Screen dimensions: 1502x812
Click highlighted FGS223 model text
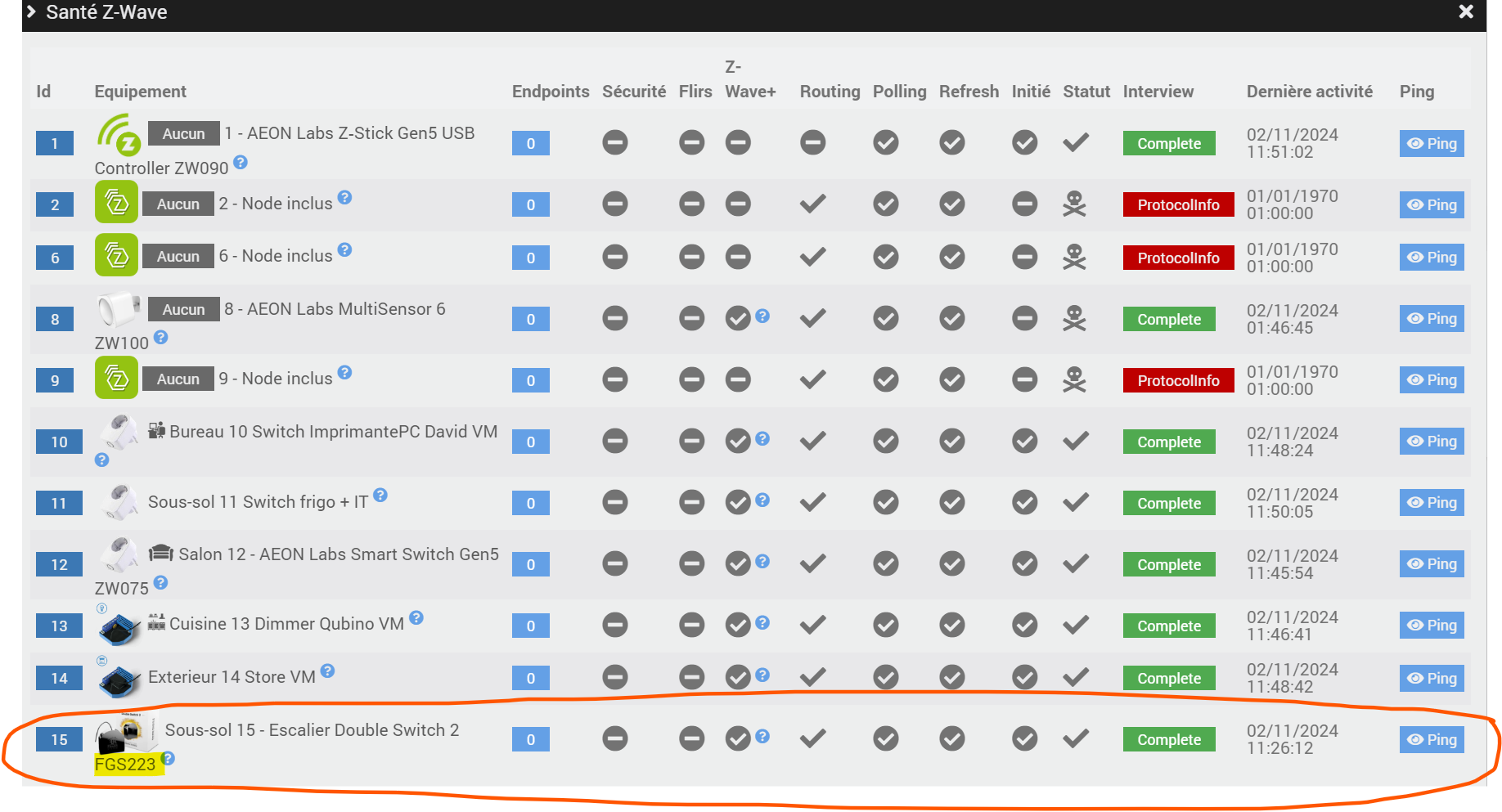click(124, 765)
